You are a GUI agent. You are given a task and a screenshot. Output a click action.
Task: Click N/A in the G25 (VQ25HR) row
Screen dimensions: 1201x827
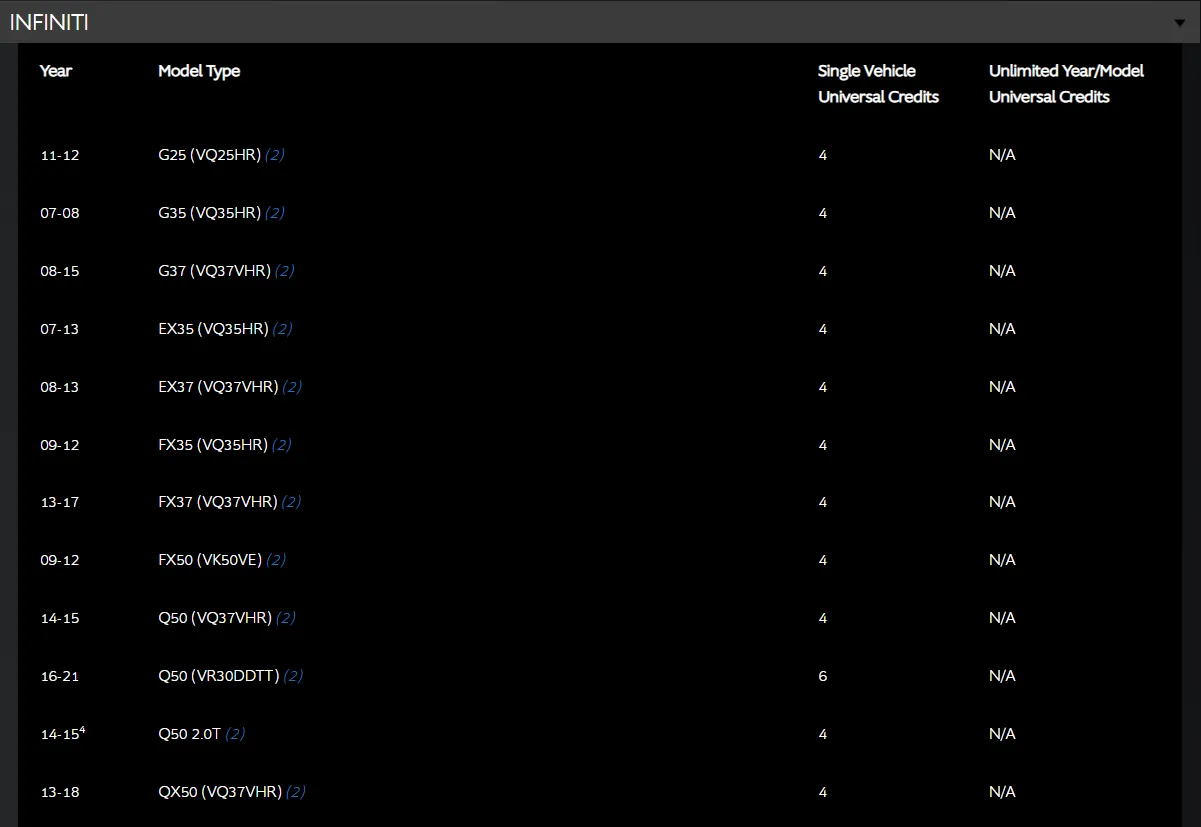(x=1002, y=155)
